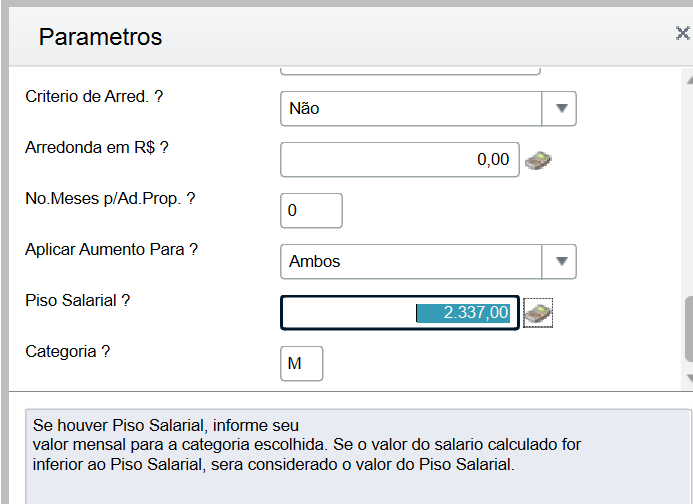Open the combo box showing Ambos
Screen dimensions: 693x504
point(411,261)
